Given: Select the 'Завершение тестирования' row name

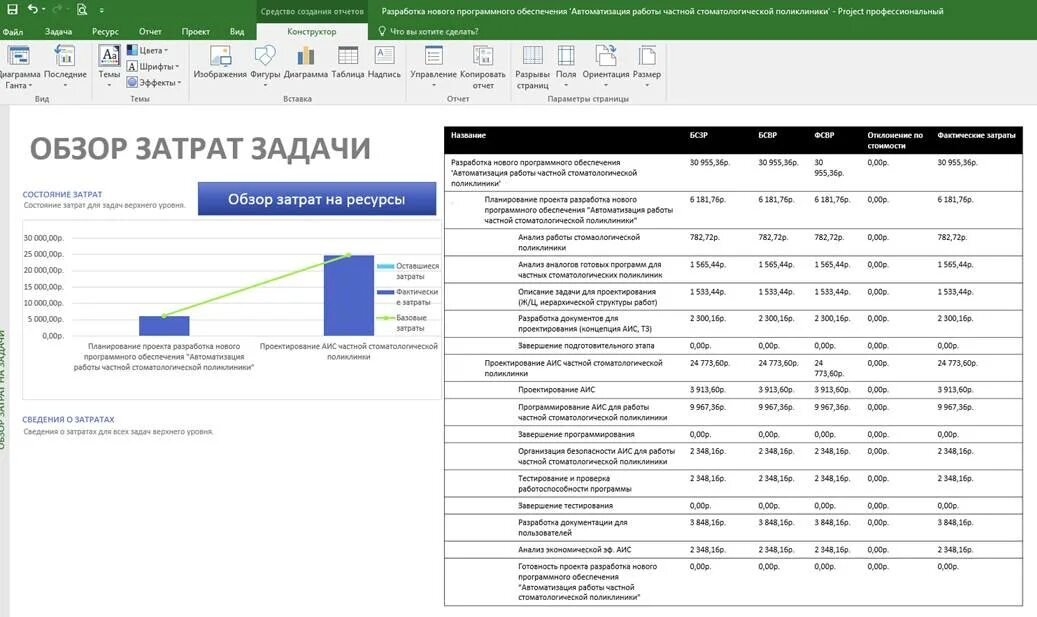Looking at the screenshot, I should coord(565,505).
